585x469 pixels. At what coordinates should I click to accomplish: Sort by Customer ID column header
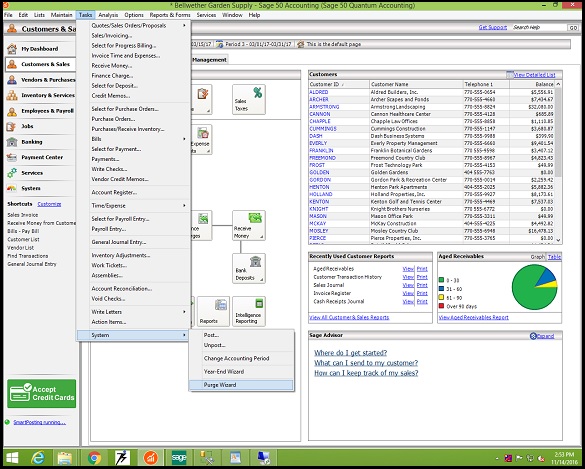[x=339, y=84]
